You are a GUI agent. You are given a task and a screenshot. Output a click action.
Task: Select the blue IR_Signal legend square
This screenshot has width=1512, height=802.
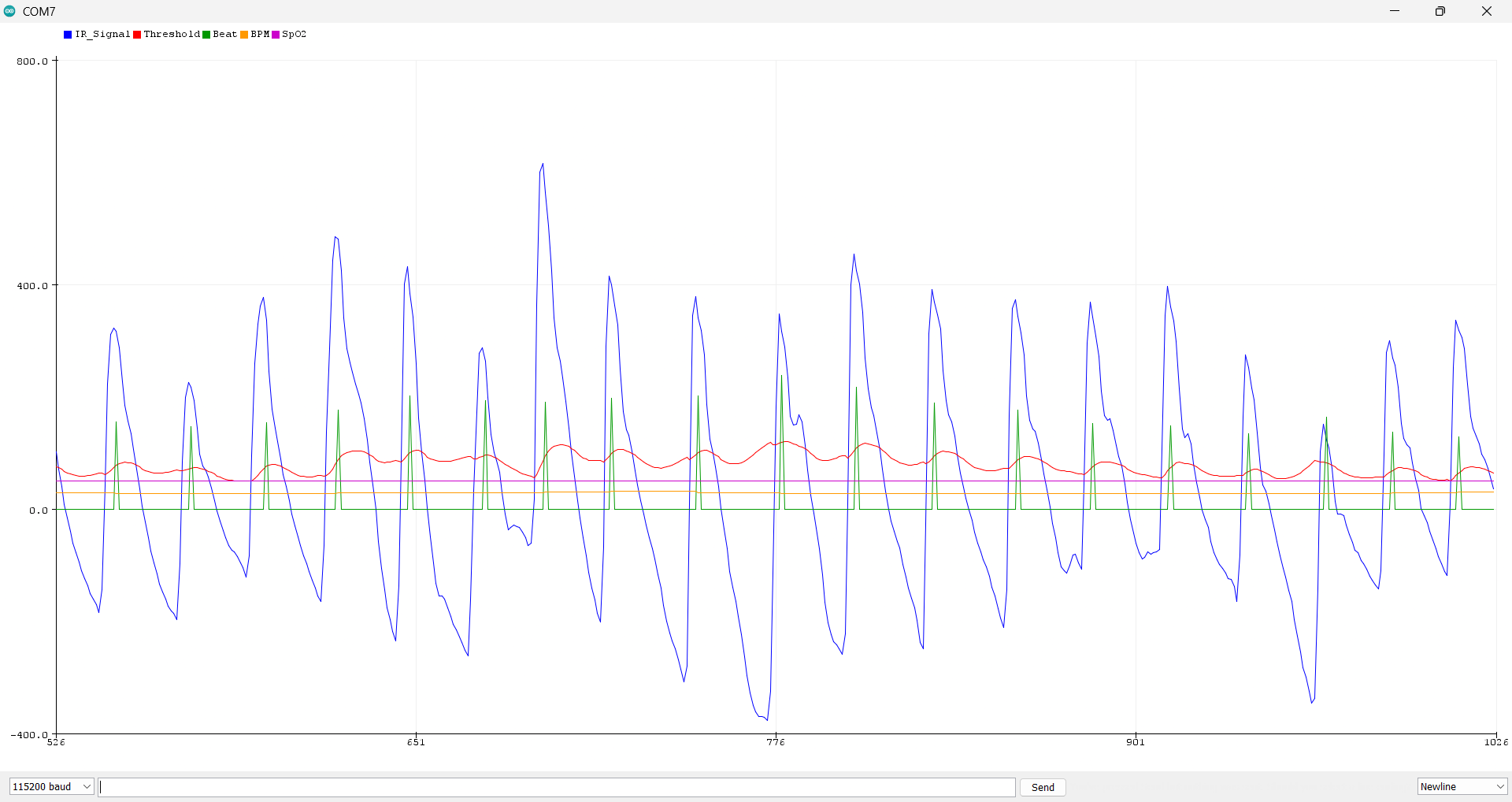(x=68, y=34)
